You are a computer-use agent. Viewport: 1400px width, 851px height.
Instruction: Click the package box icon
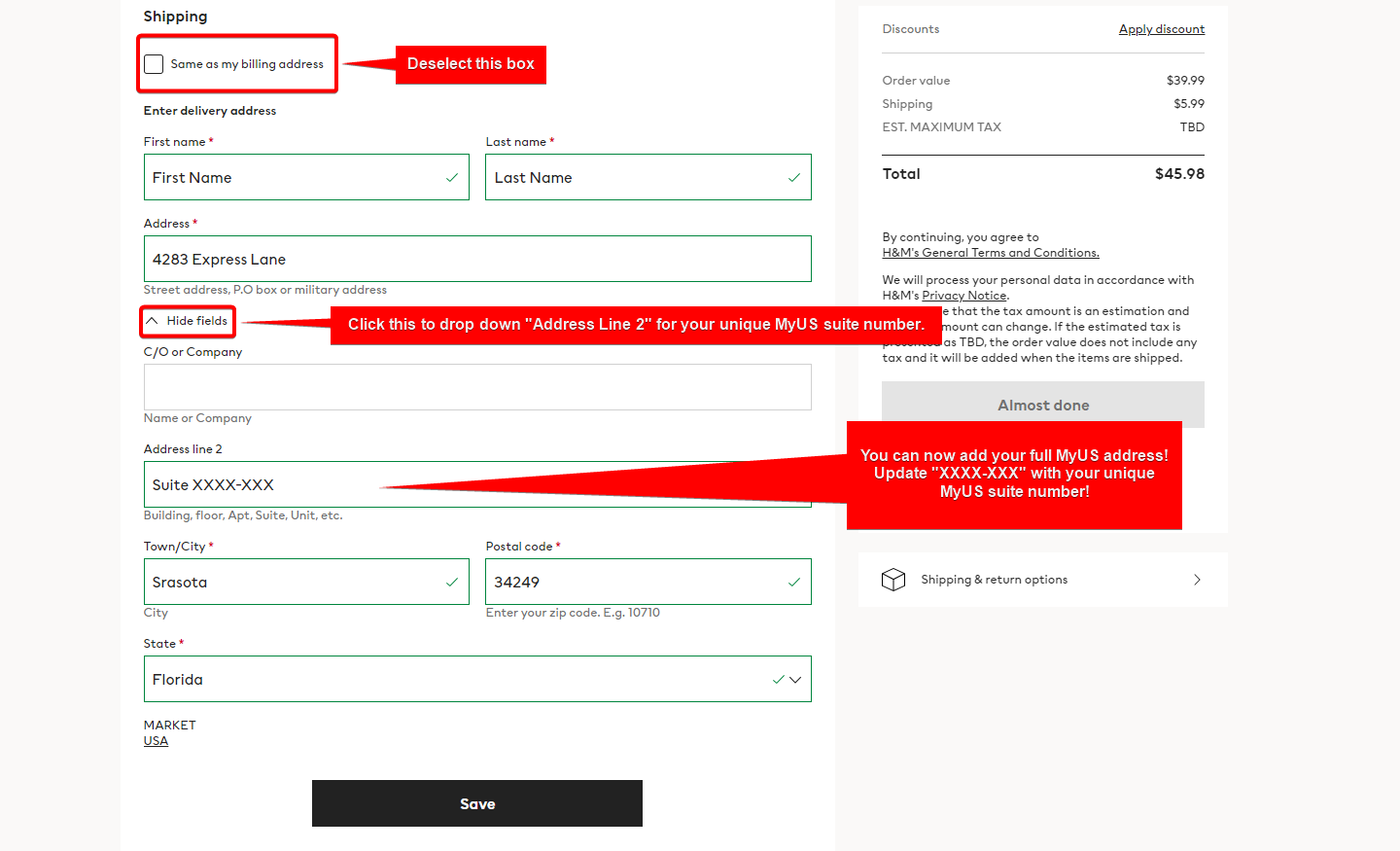tap(892, 580)
